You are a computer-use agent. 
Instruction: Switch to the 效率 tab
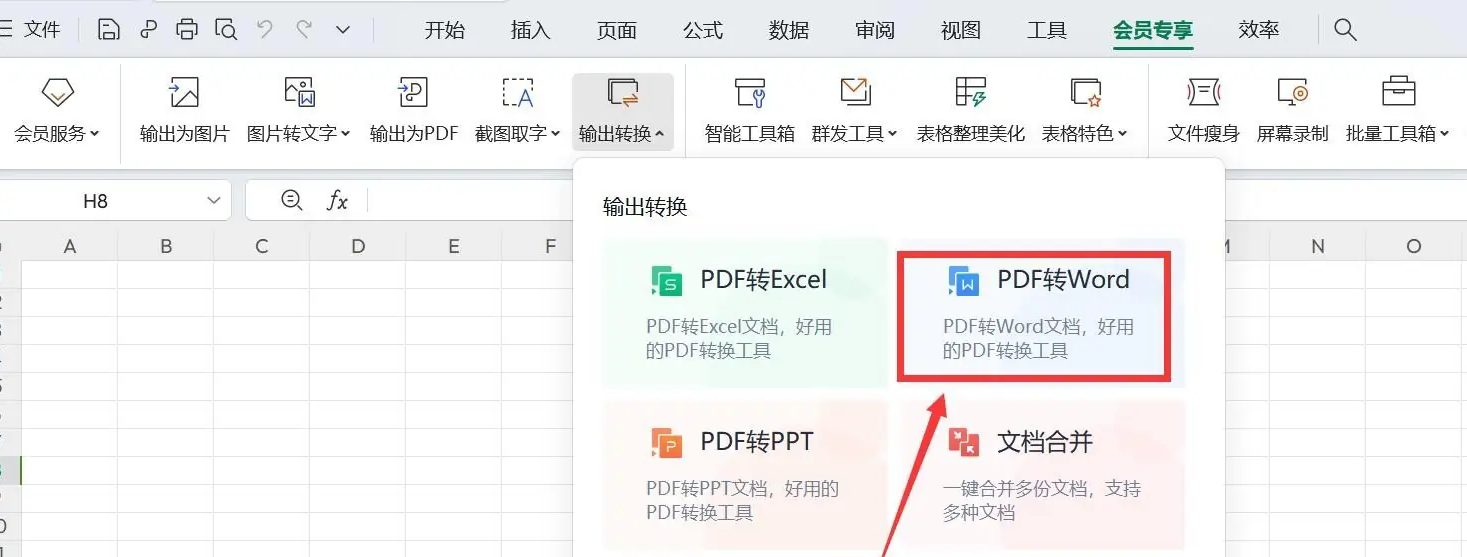[1259, 30]
